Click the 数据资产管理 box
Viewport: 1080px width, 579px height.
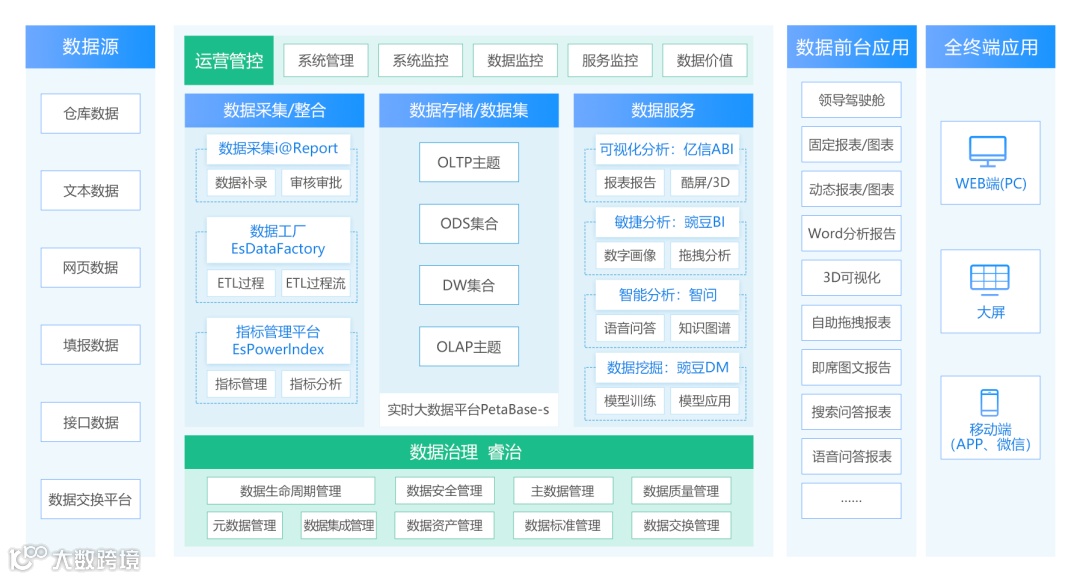[x=444, y=525]
